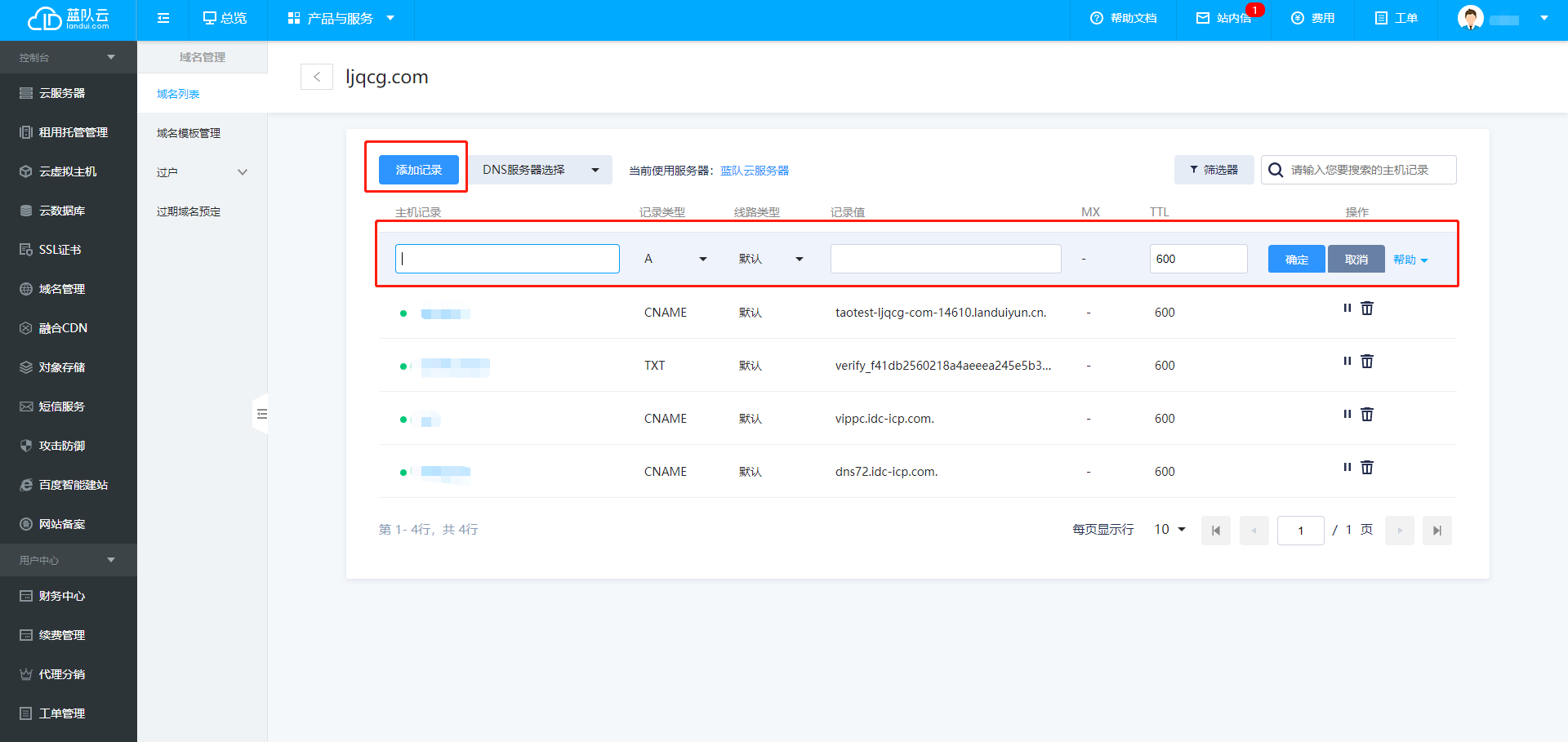Click the user avatar icon
Viewport: 1568px width, 742px height.
pyautogui.click(x=1470, y=18)
